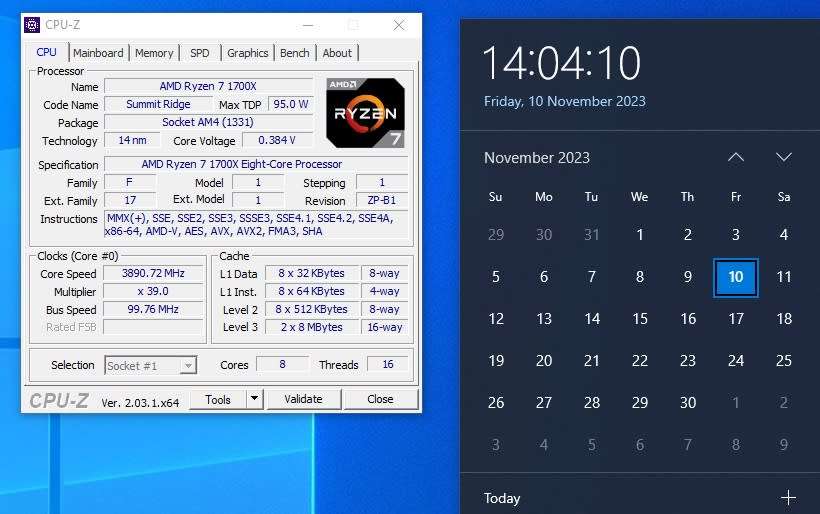This screenshot has width=820, height=514.
Task: Open the Socket #1 selection combo box
Action: (x=151, y=365)
